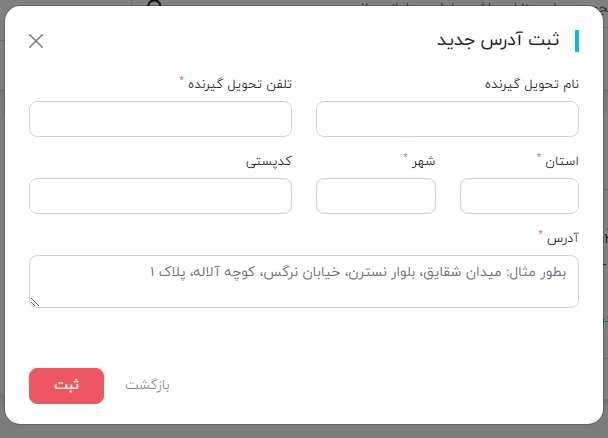Click the استان label text

[x=562, y=161]
